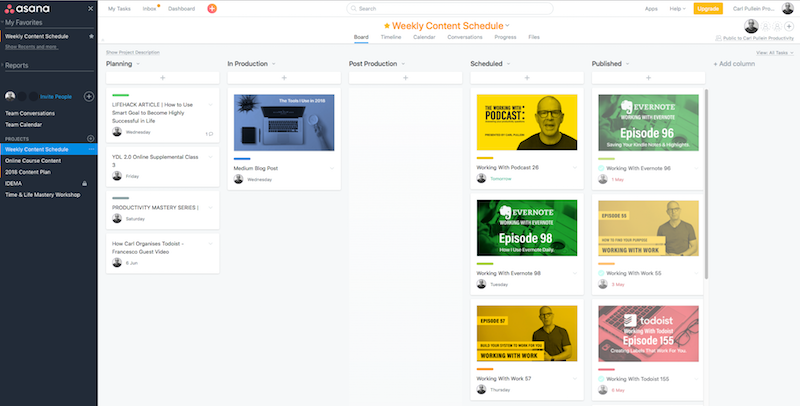Toggle completion check on Working With Evernote 96
This screenshot has height=406, width=800.
point(601,168)
